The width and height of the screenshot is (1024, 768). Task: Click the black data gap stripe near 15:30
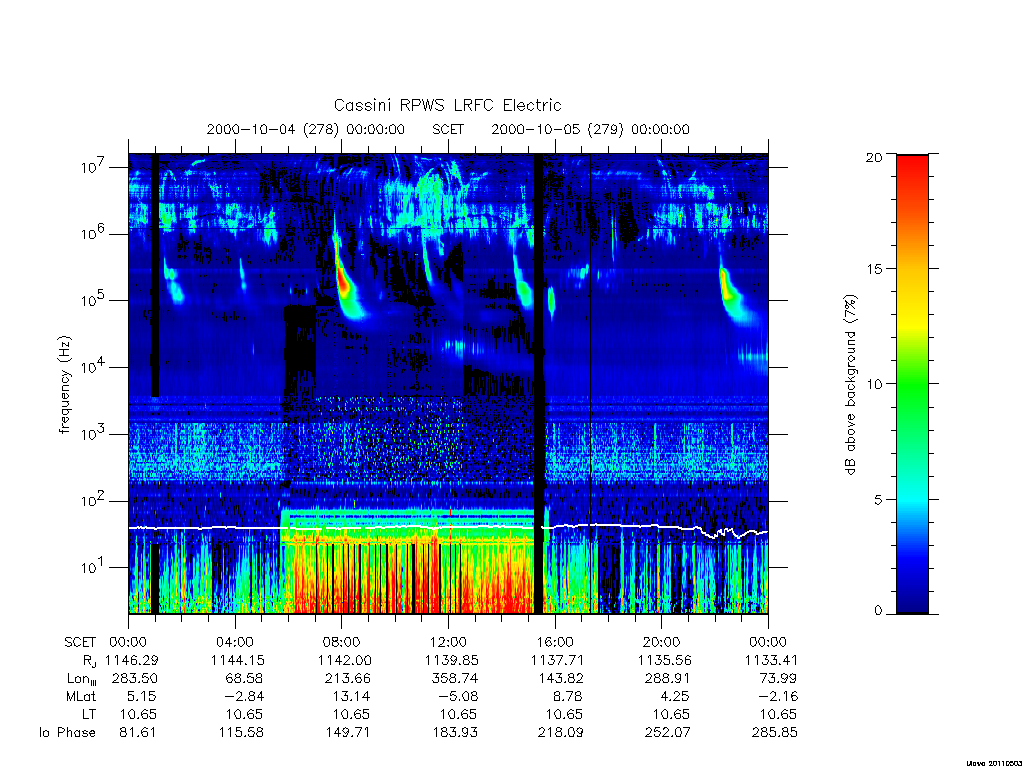coord(539,384)
